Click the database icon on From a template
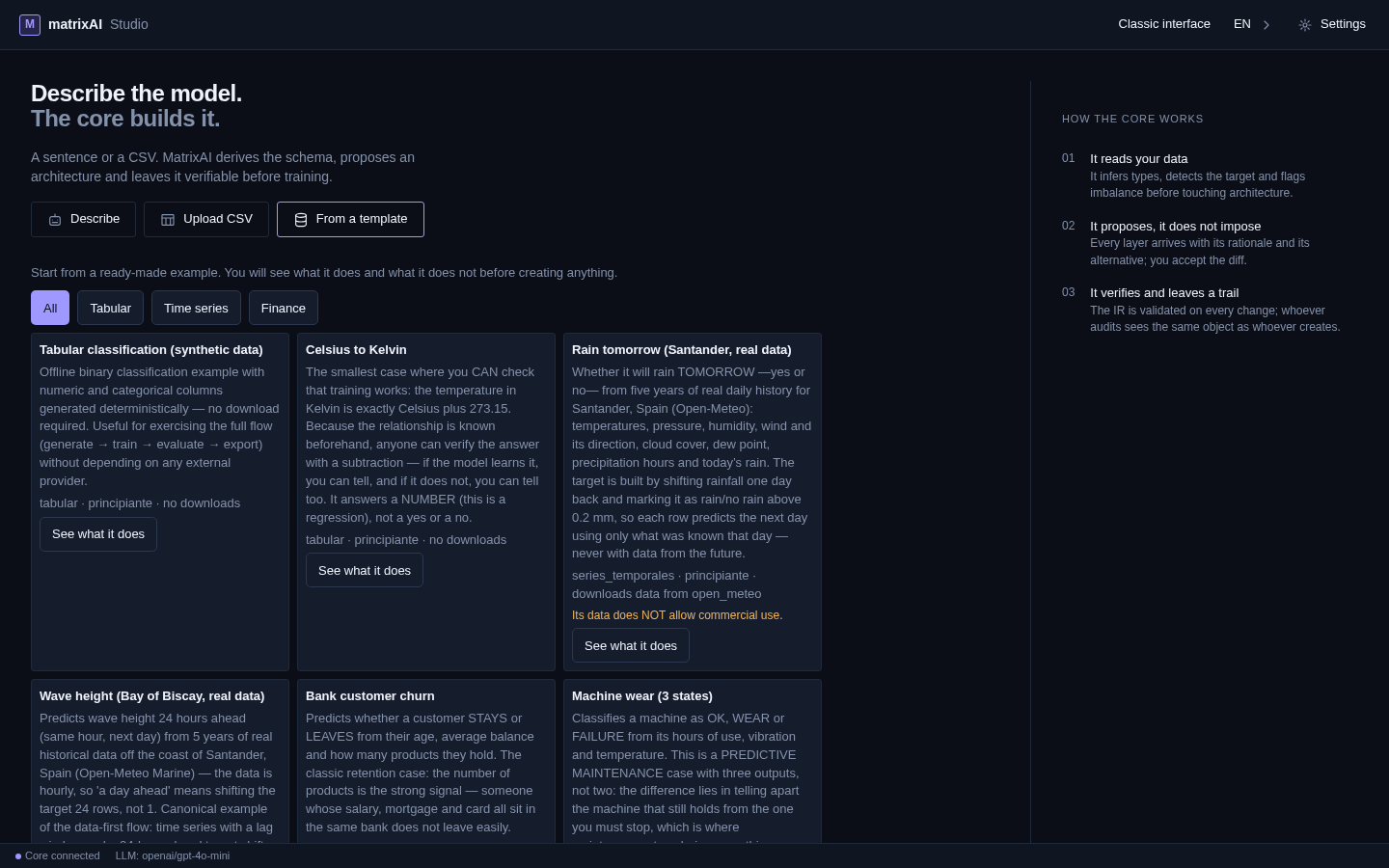The image size is (1389, 868). click(x=301, y=220)
